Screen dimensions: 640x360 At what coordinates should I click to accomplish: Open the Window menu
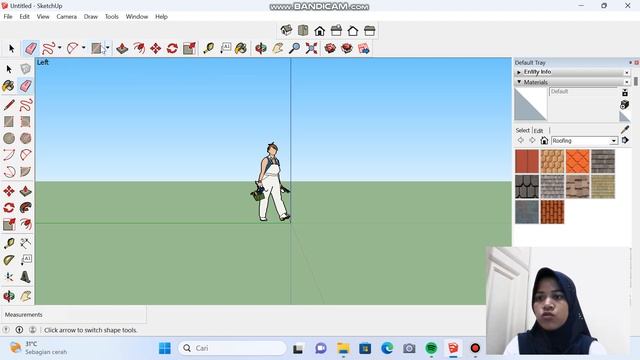point(137,17)
